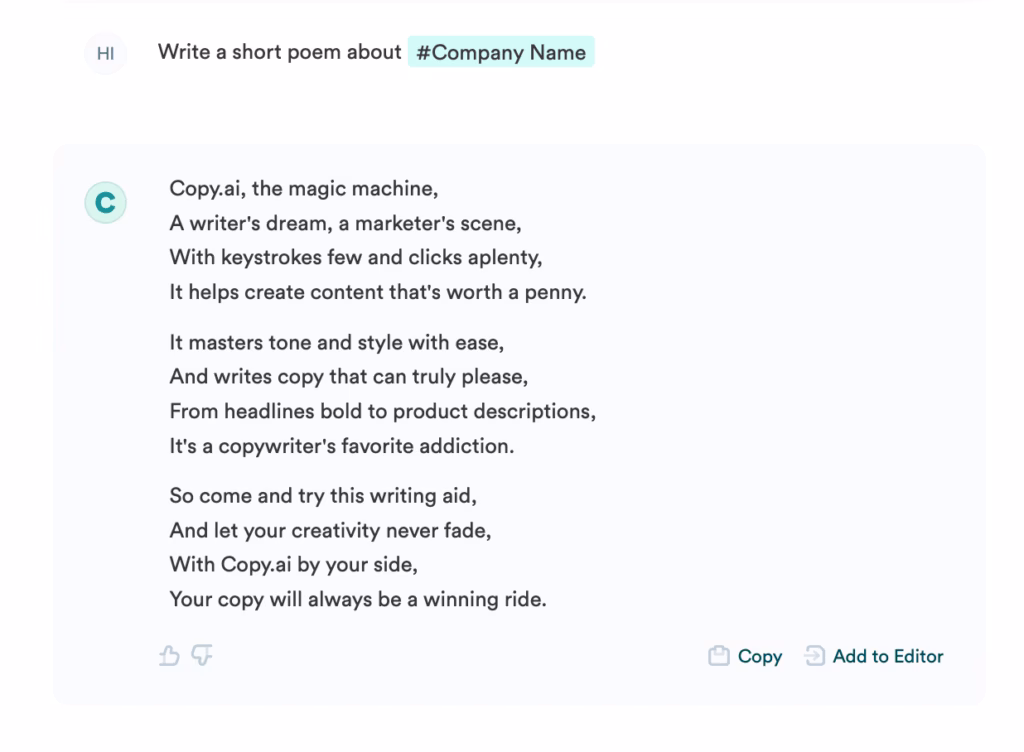Click the 'HI' user avatar
The image size is (1024, 752).
click(105, 54)
